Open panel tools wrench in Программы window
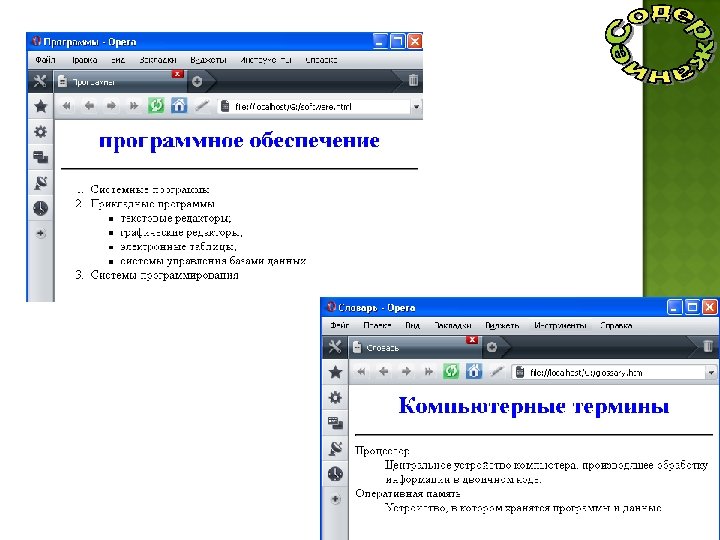 tap(40, 81)
